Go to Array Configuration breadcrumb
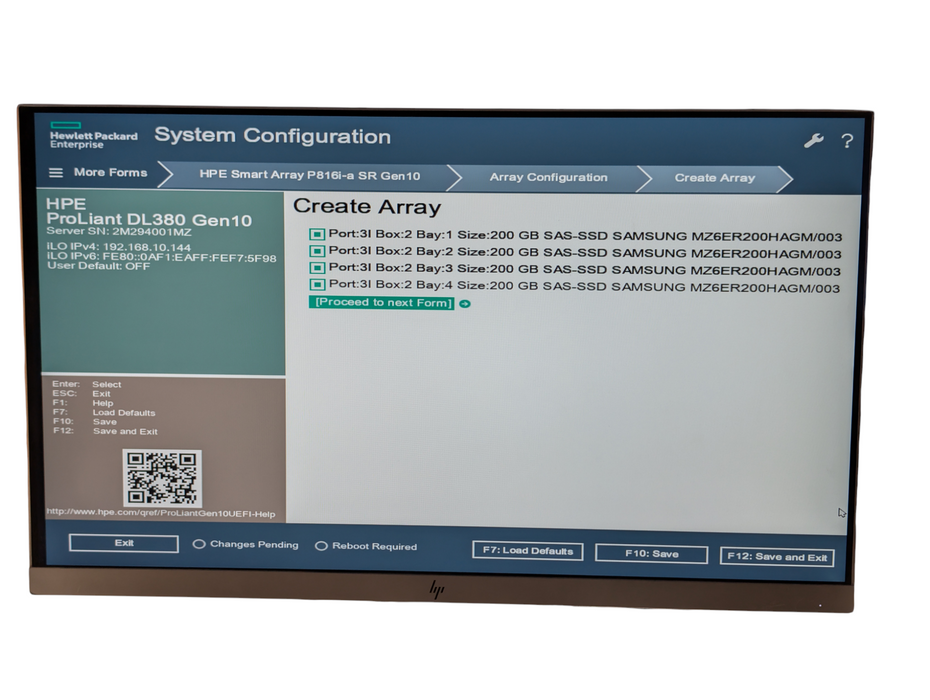The width and height of the screenshot is (930, 700). click(549, 177)
